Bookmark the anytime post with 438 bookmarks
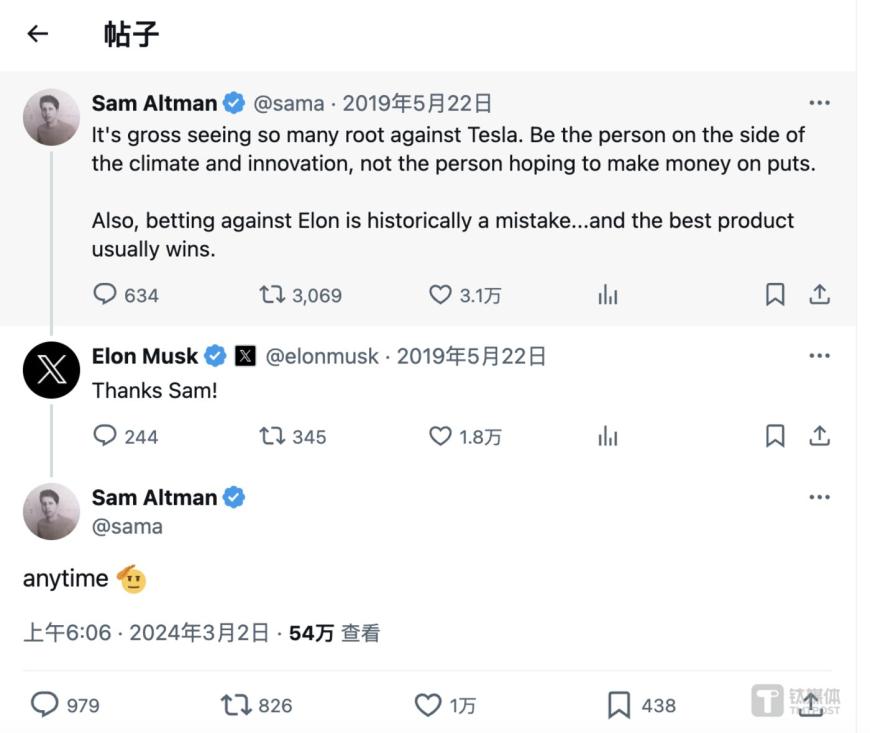 point(619,705)
